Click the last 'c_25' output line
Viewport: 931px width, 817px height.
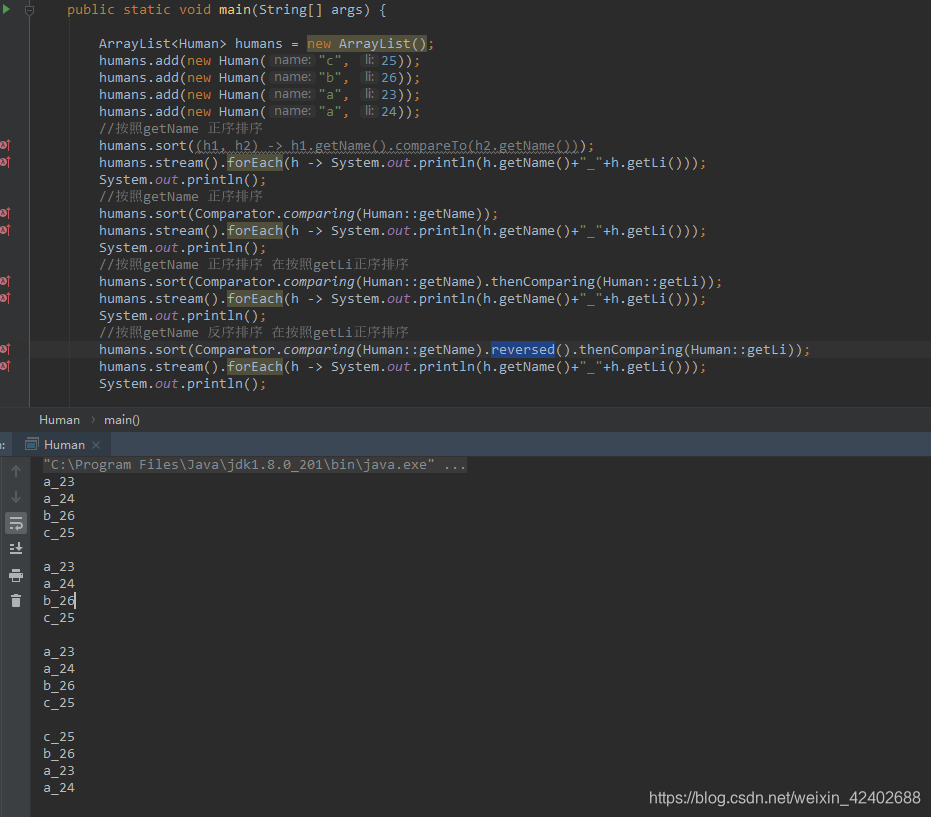click(59, 737)
